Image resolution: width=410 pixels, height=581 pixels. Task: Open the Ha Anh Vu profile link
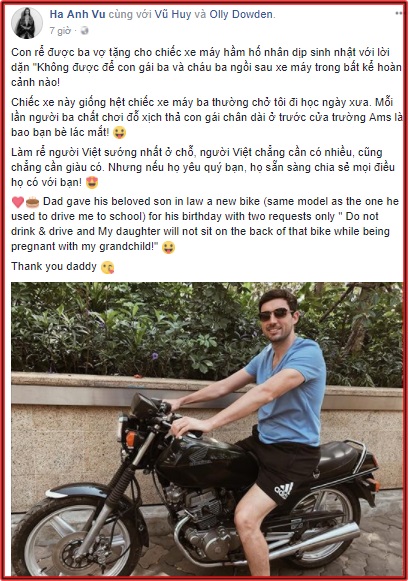pyautogui.click(x=77, y=14)
